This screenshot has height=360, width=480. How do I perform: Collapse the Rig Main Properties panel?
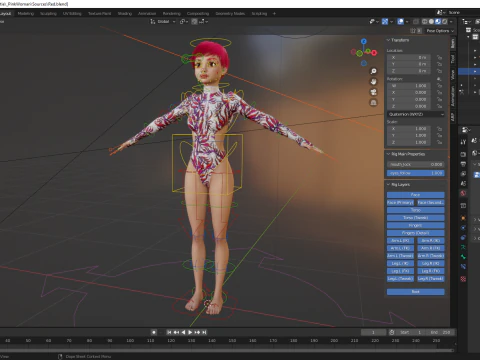coord(388,154)
